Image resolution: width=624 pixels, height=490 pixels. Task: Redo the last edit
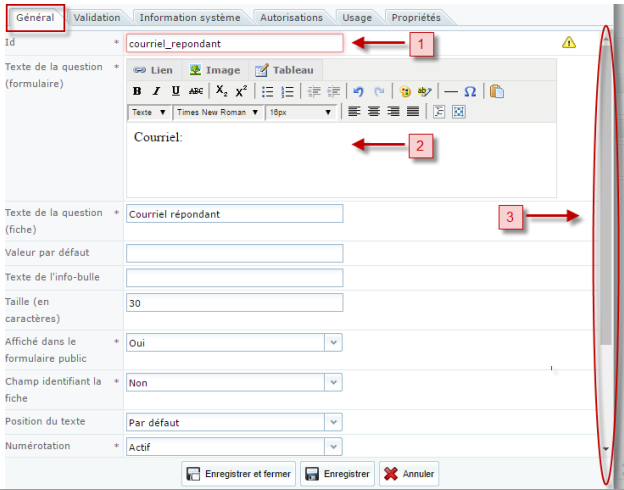(x=379, y=92)
